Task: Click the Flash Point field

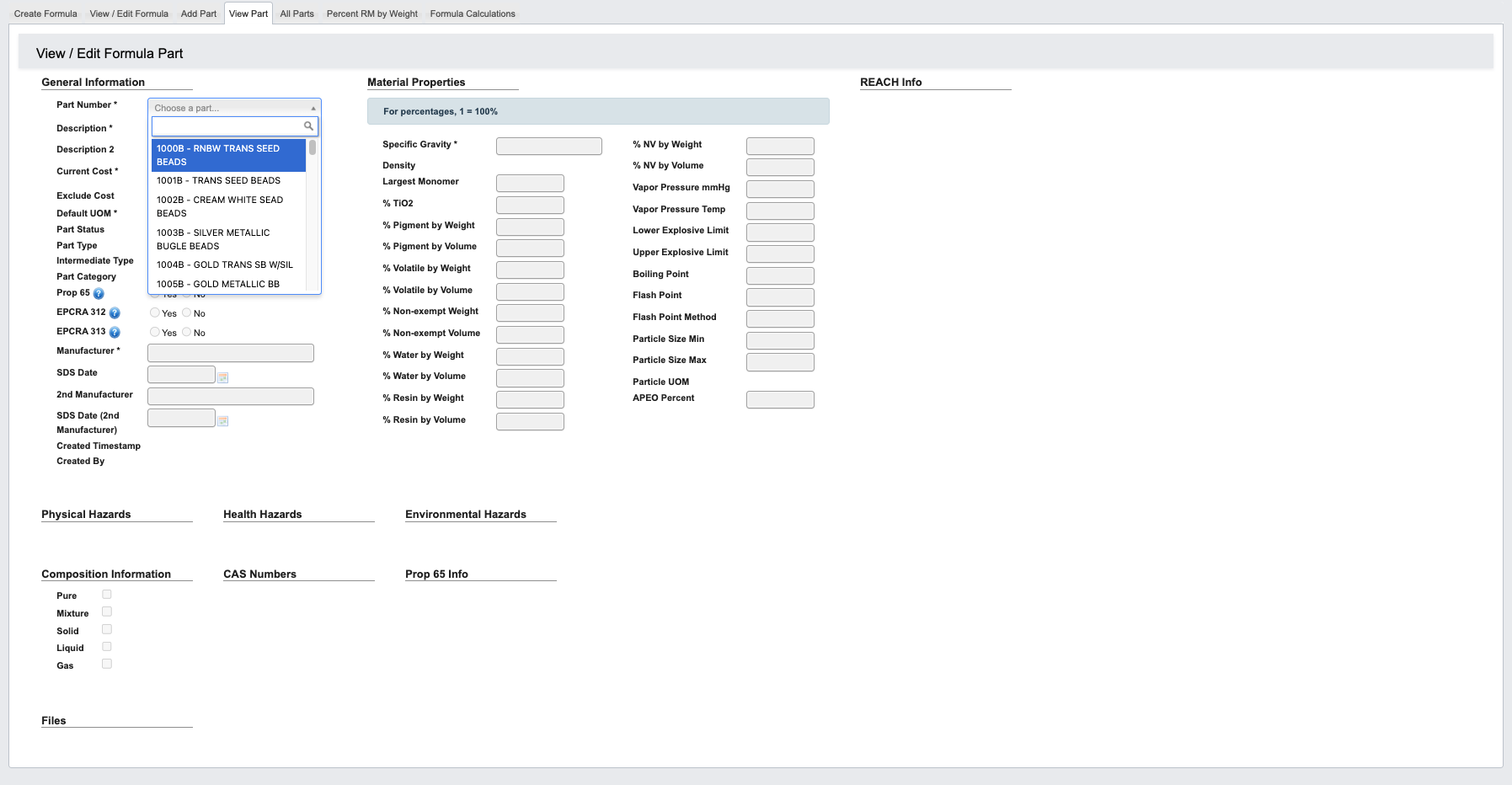Action: (780, 297)
